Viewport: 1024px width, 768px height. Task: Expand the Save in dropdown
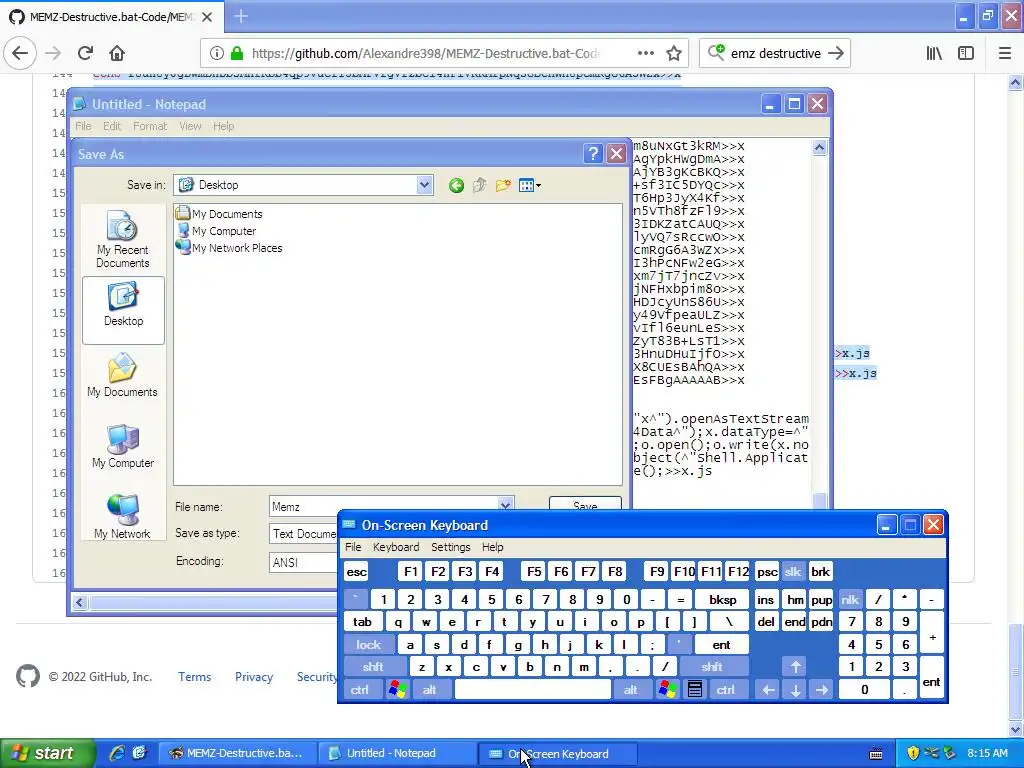[424, 185]
